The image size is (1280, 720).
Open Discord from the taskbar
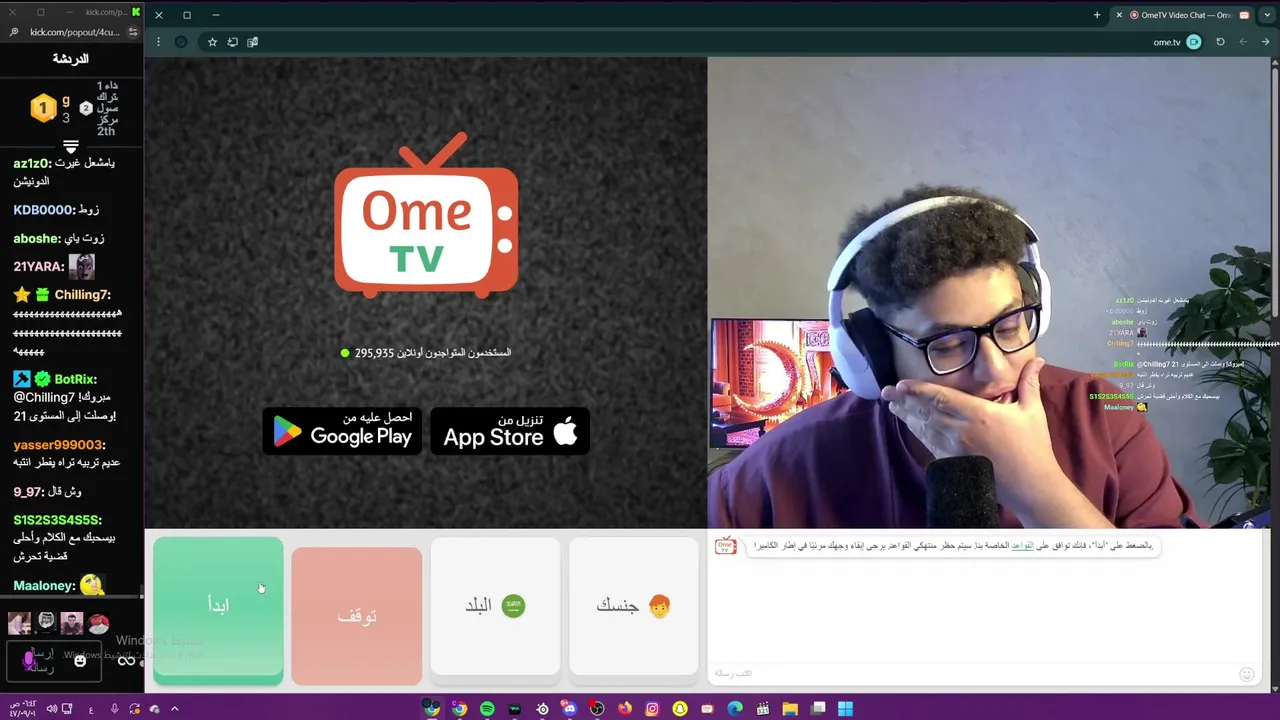570,709
